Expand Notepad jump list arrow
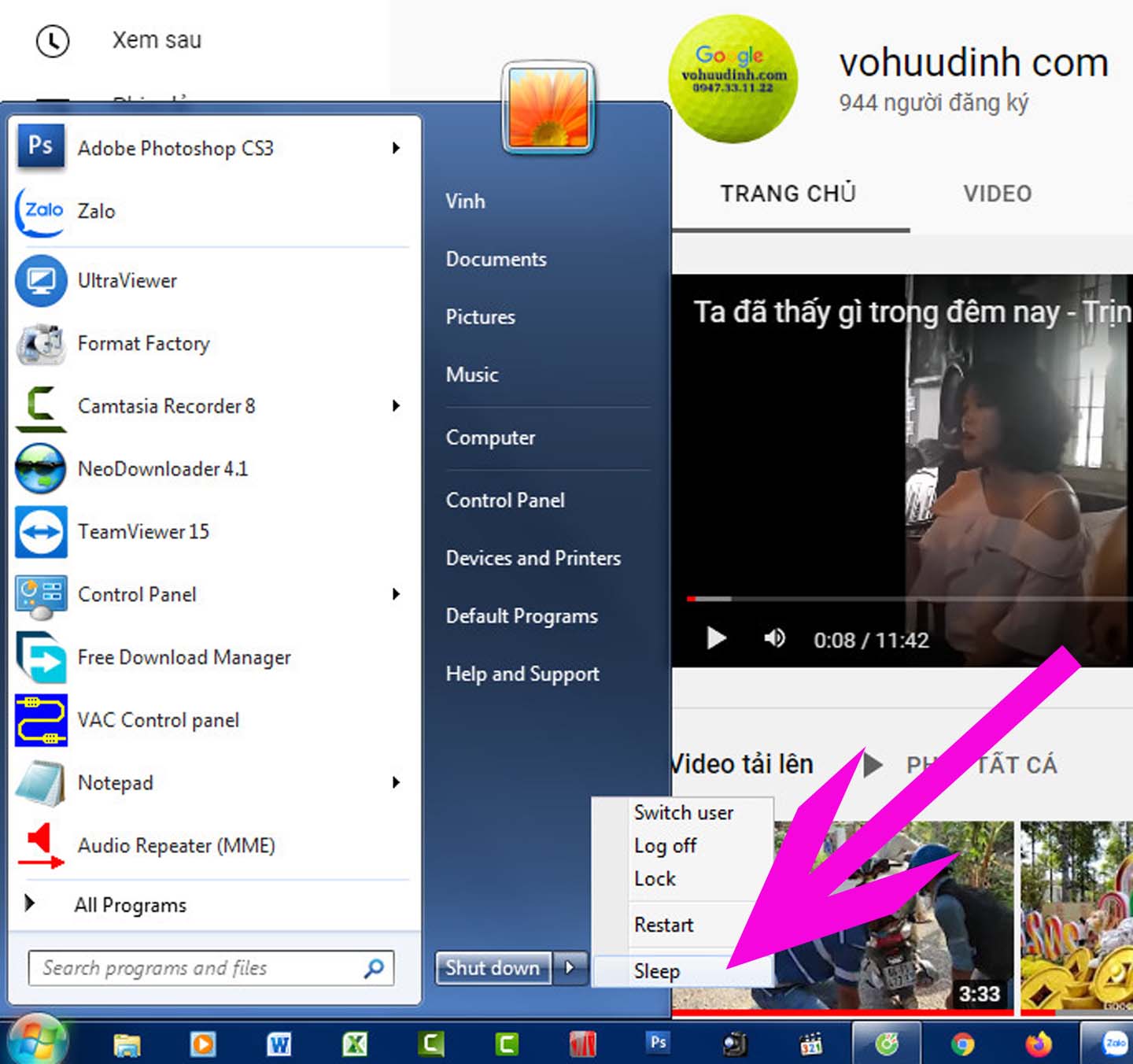This screenshot has width=1133, height=1064. pos(397,783)
